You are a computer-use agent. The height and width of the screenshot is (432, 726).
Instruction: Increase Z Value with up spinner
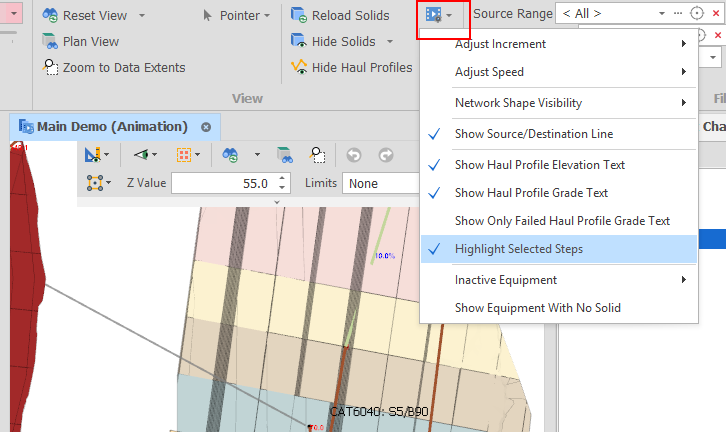pos(282,178)
